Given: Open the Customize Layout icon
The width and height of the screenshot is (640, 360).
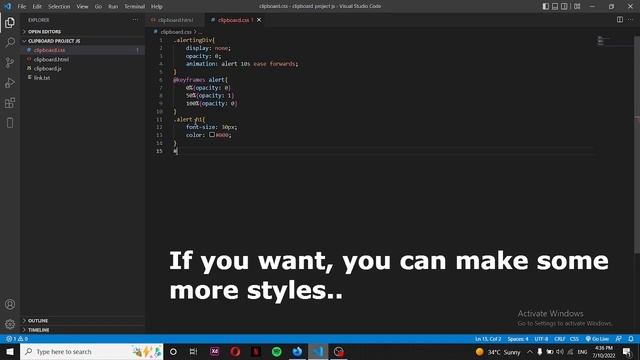Looking at the screenshot, I should (577, 6).
